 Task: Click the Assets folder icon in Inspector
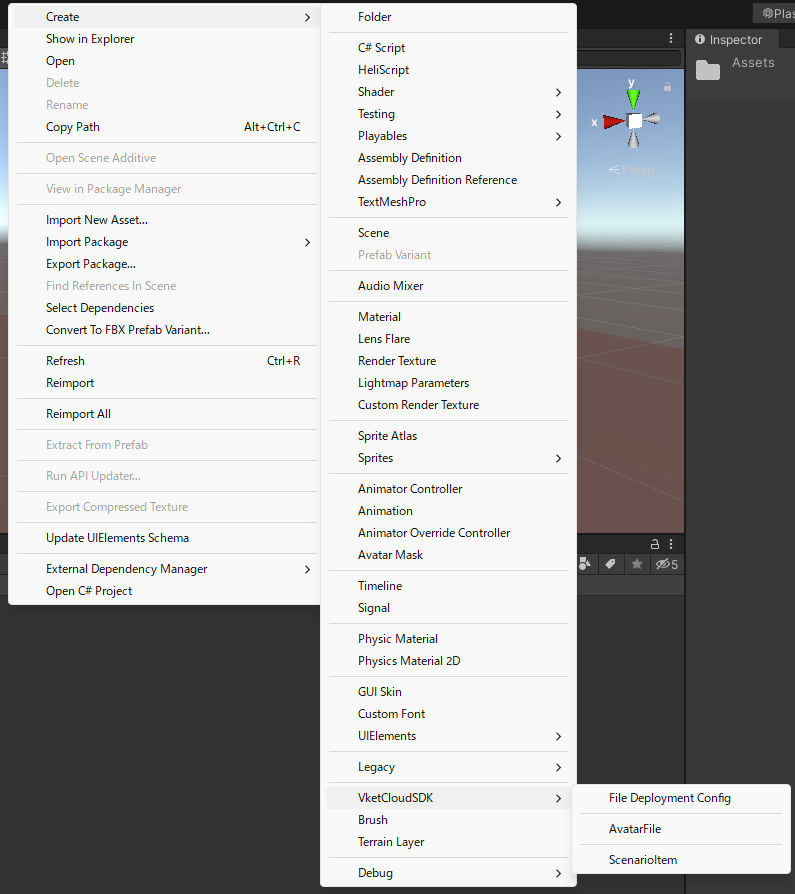point(708,70)
